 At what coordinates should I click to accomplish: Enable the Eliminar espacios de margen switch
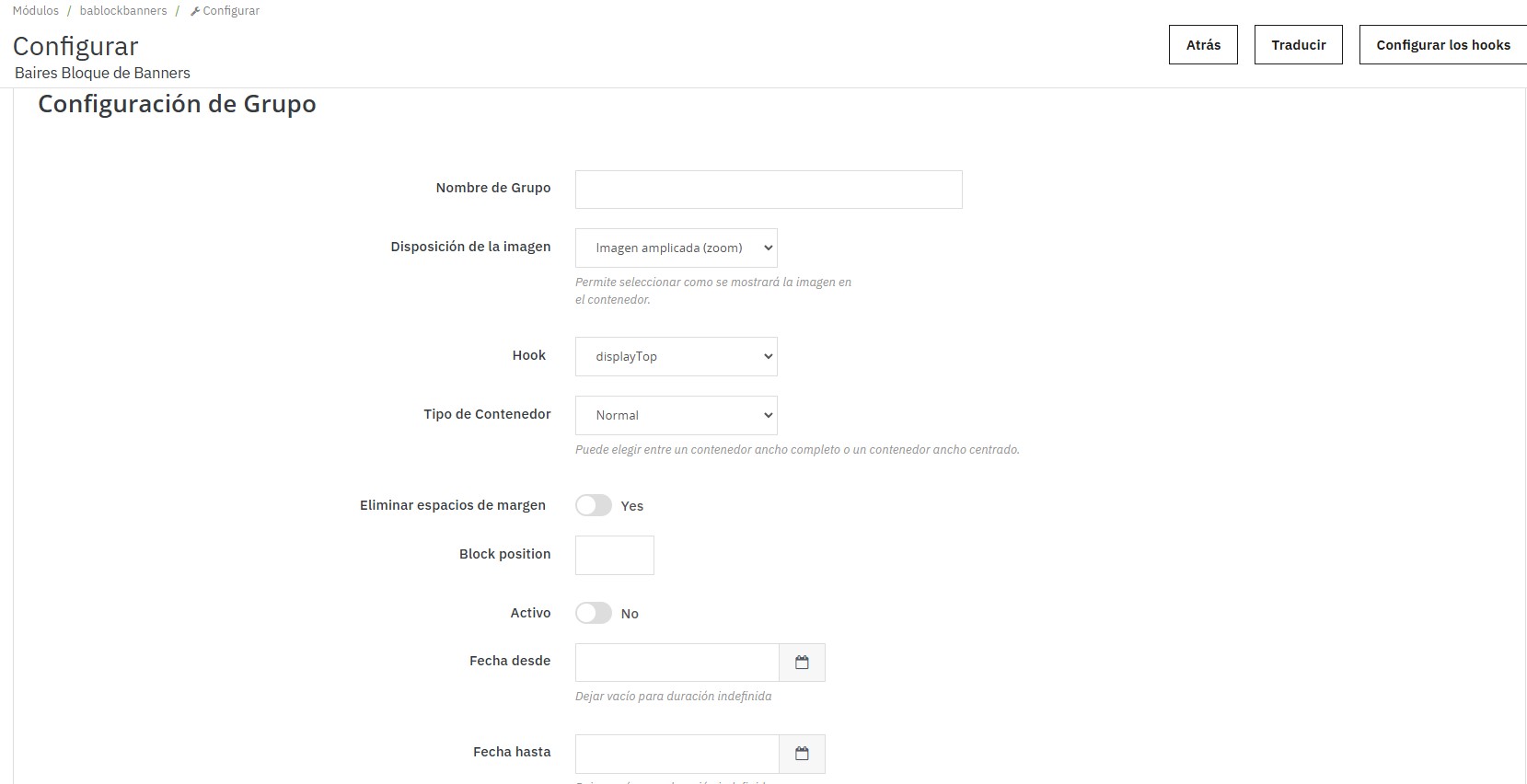pyautogui.click(x=594, y=505)
